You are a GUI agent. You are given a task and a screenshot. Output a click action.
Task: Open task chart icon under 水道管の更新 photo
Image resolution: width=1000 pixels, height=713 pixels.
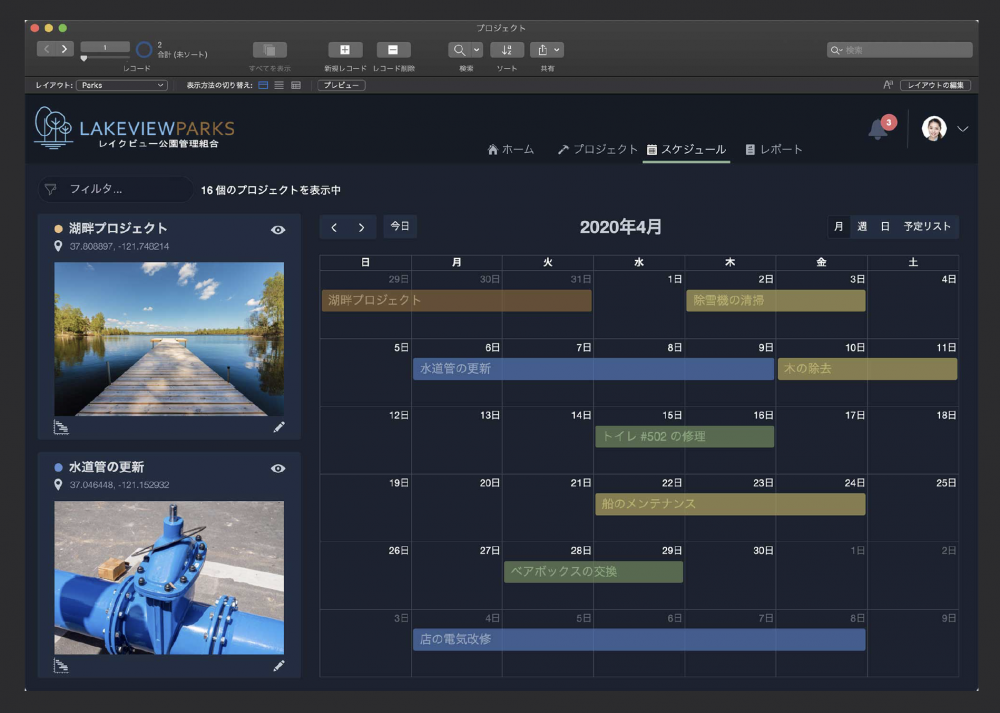pos(61,666)
